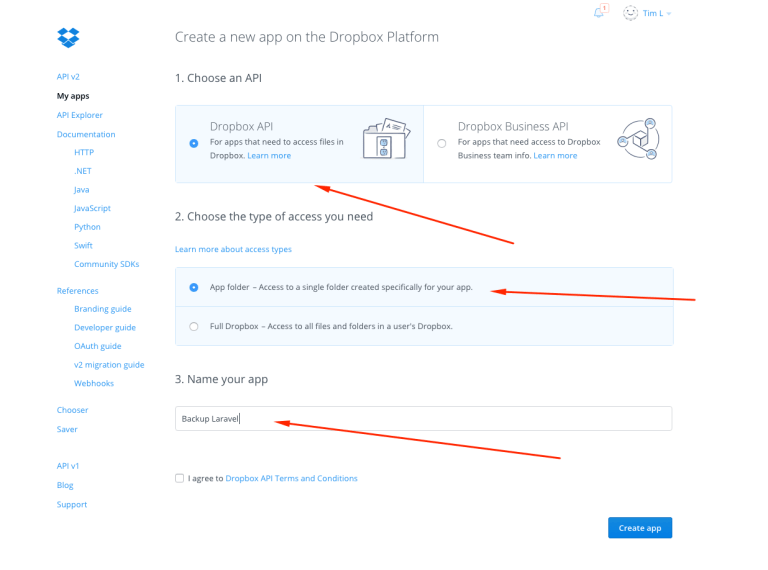The image size is (768, 570).
Task: Select the App folder access radio button
Action: tap(194, 287)
